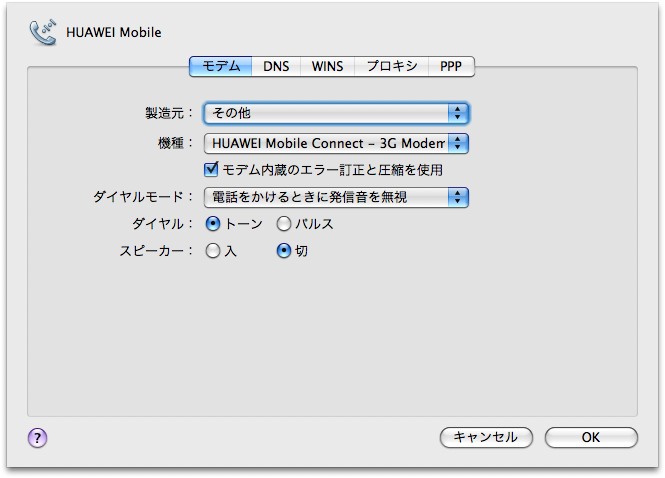Select speaker 切 radio button
Viewport: 665px width, 478px height.
click(283, 251)
